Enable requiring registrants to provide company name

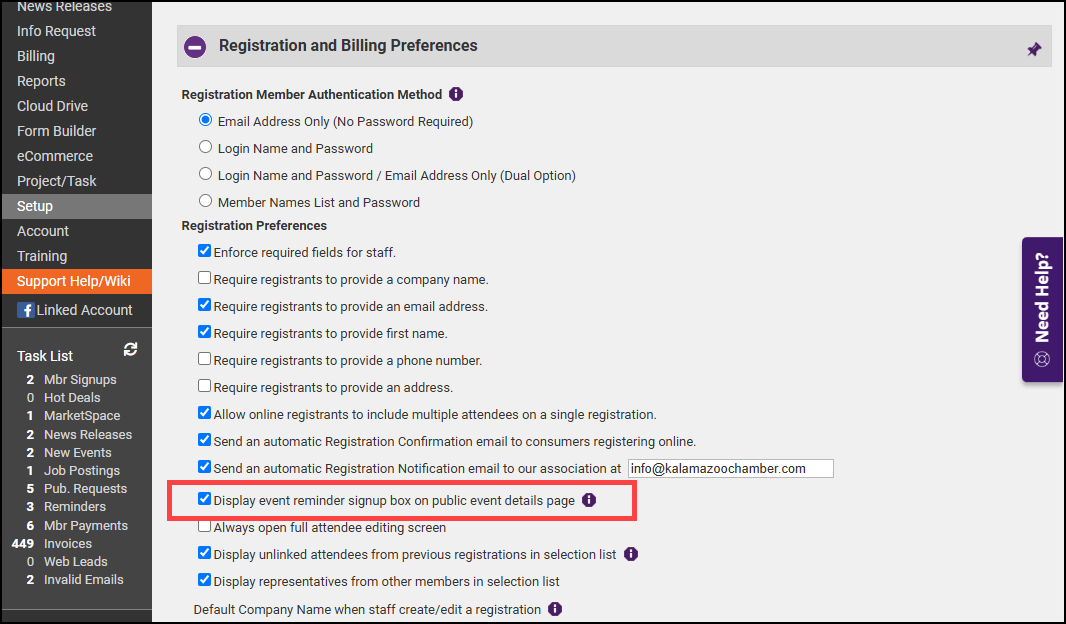(x=205, y=279)
